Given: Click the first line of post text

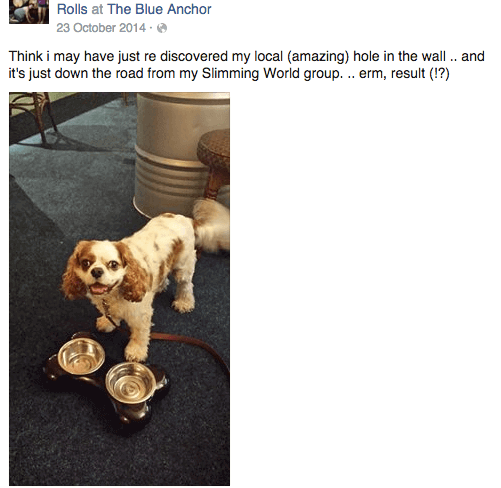Looking at the screenshot, I should [246, 56].
